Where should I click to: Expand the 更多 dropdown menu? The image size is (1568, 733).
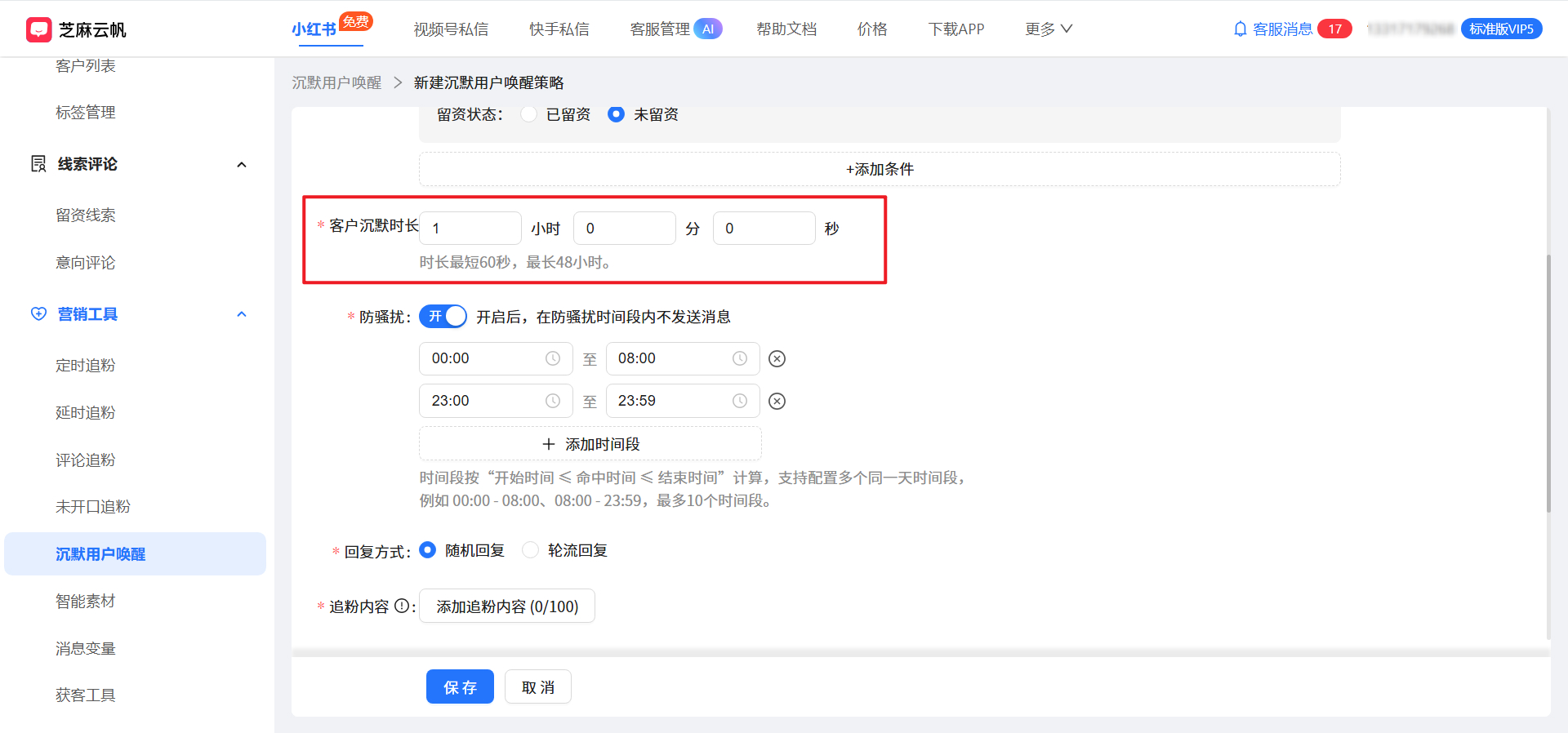[1049, 29]
